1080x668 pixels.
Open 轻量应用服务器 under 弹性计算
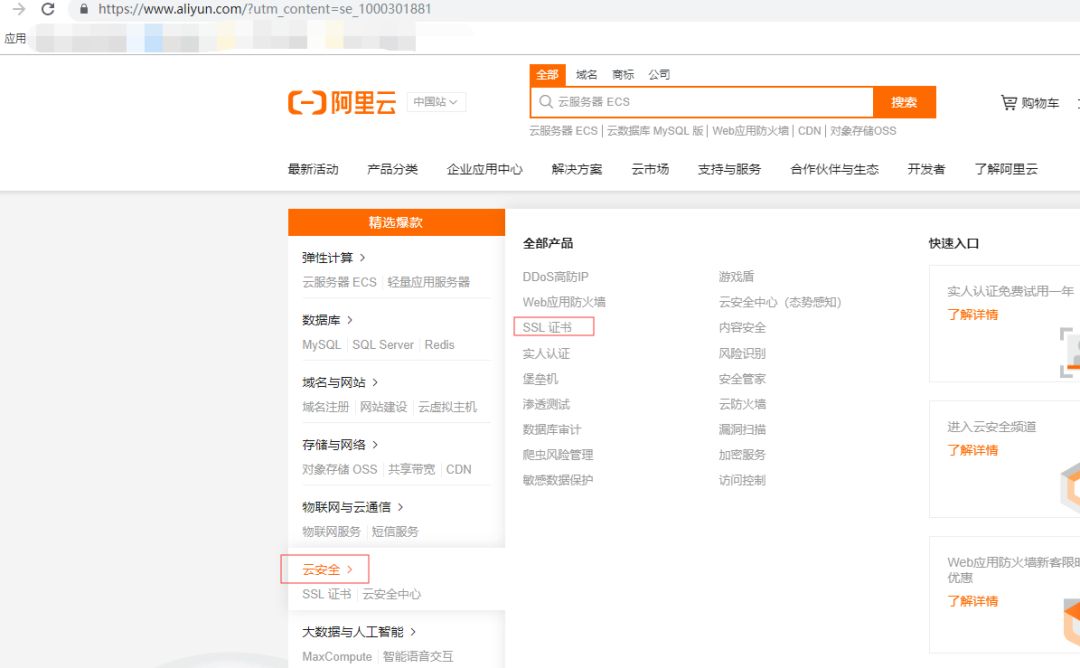click(428, 282)
